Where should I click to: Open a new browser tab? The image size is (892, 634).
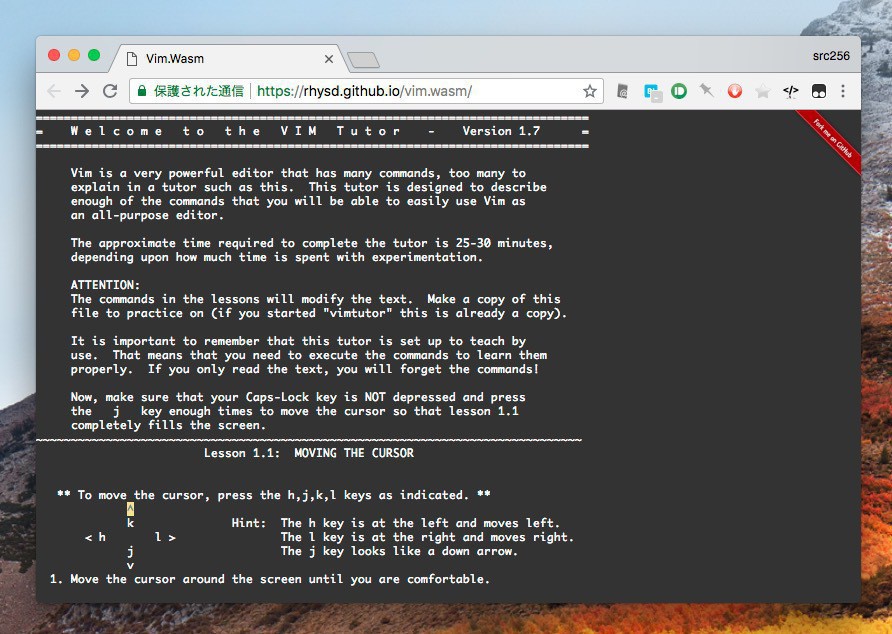click(364, 60)
